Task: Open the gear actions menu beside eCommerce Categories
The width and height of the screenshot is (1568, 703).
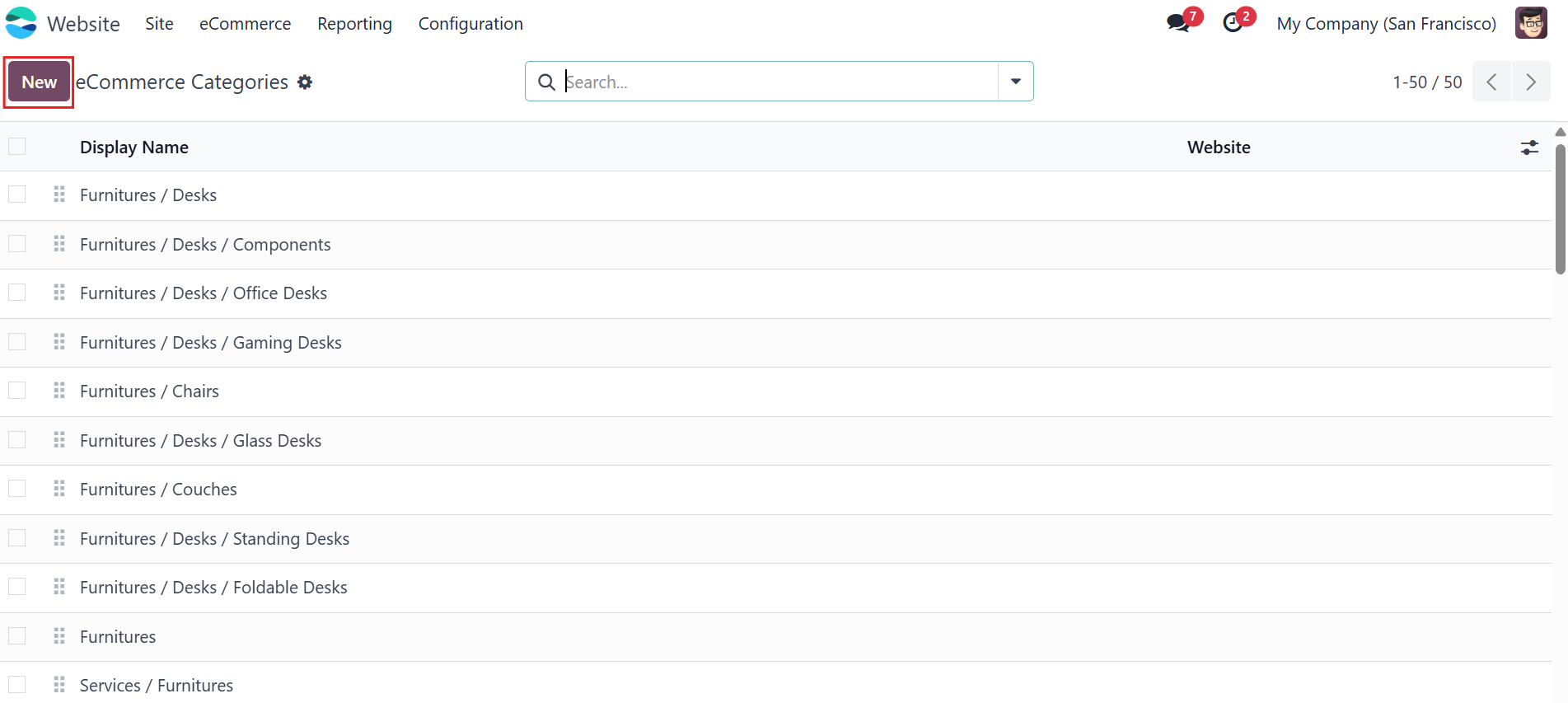Action: [305, 82]
